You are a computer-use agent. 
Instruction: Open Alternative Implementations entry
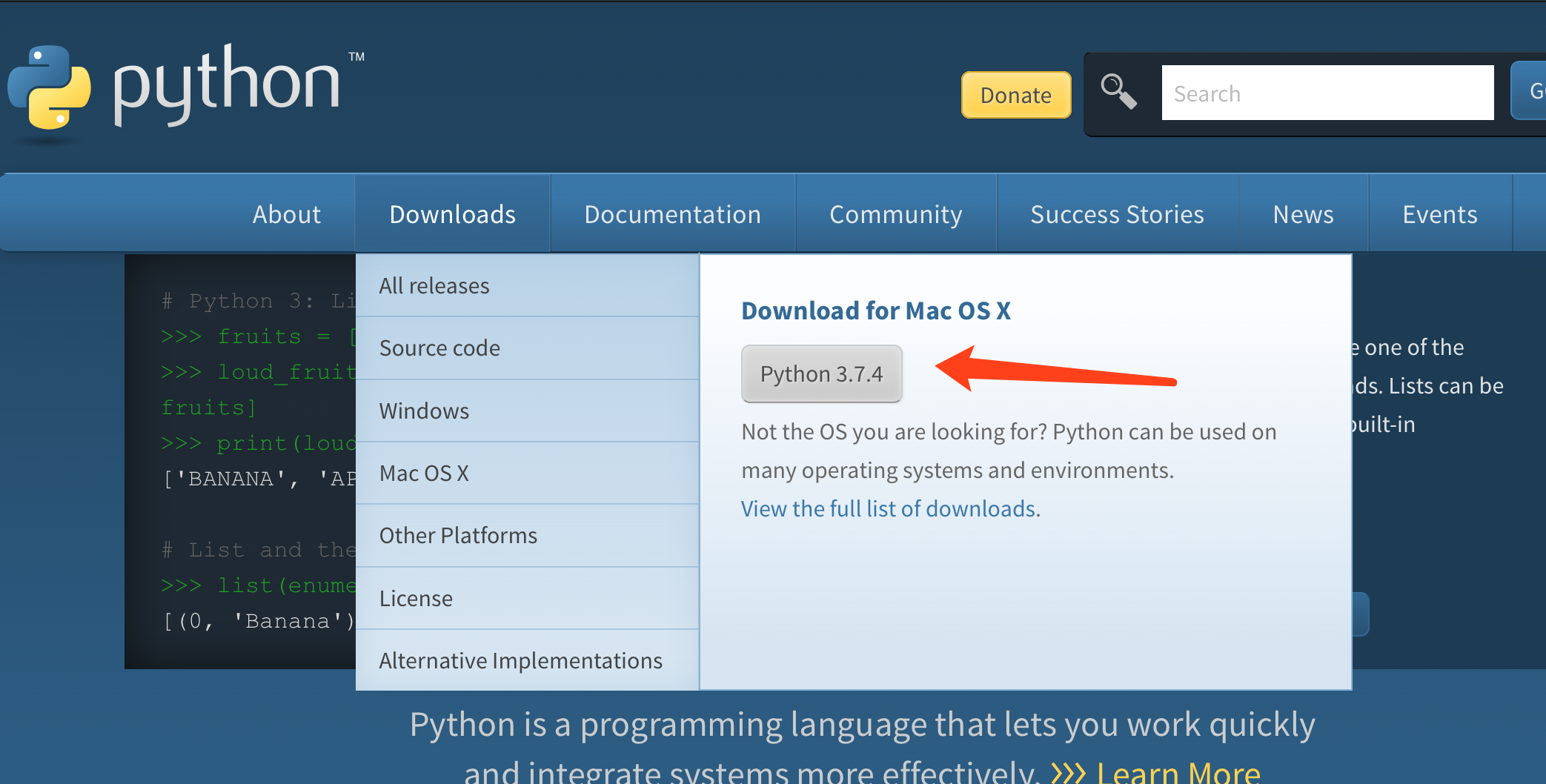coord(520,660)
